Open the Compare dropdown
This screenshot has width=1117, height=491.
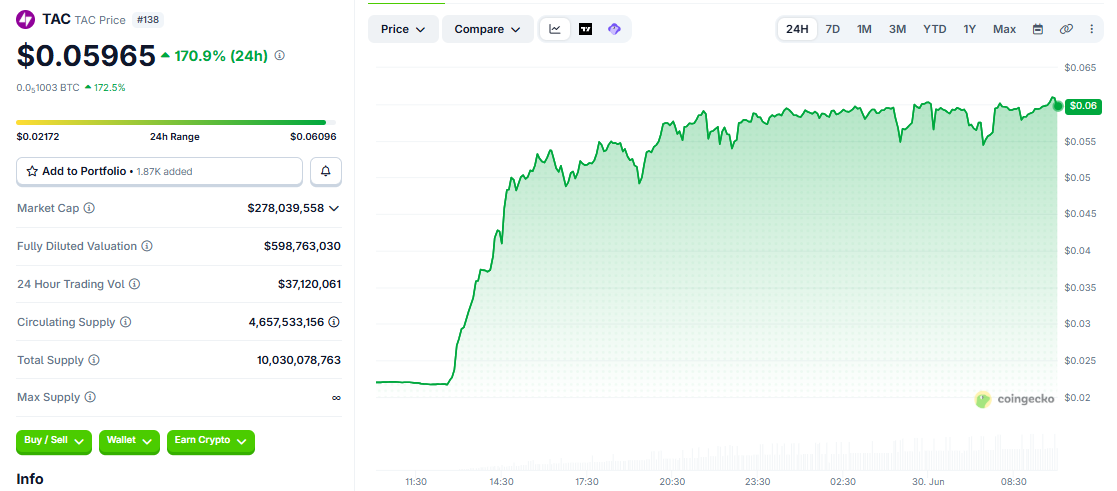488,29
